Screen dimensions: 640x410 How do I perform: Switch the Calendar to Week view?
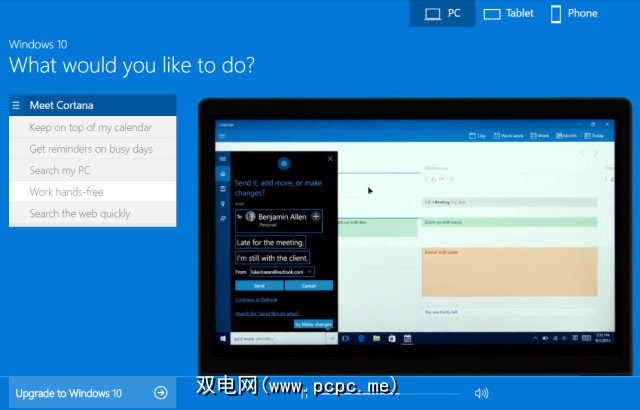tap(540, 136)
